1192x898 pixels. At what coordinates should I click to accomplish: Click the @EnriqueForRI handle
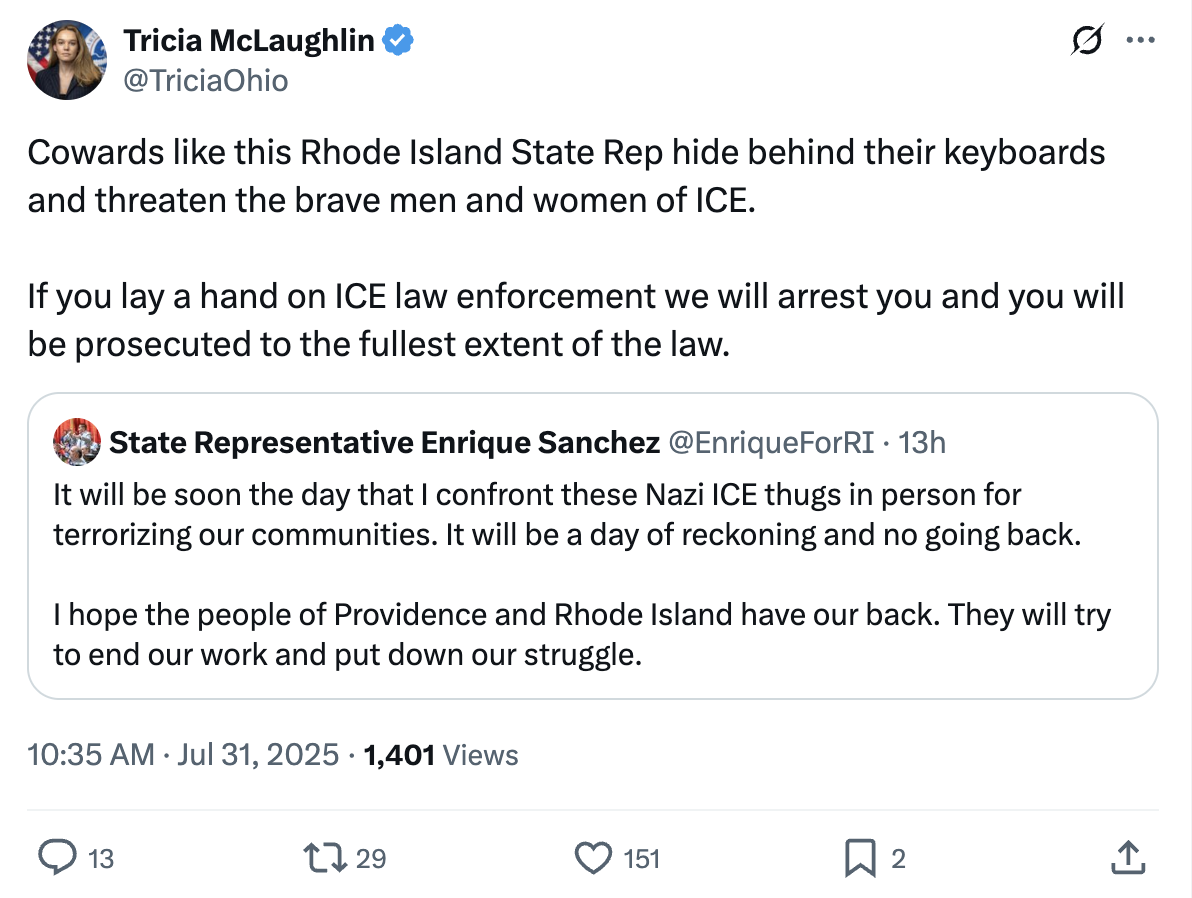tap(771, 442)
